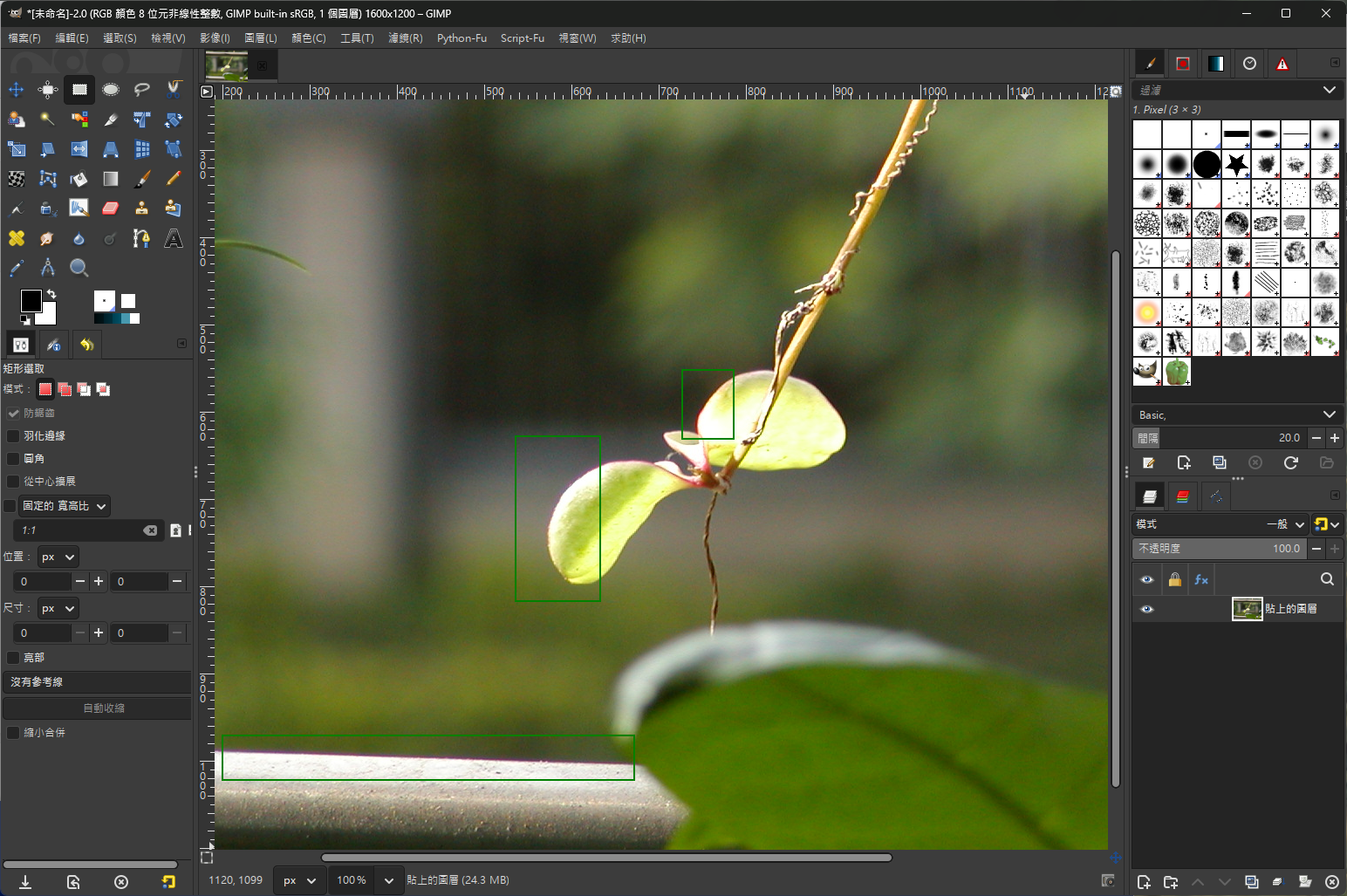Open the 編輯(E) menu

72,38
